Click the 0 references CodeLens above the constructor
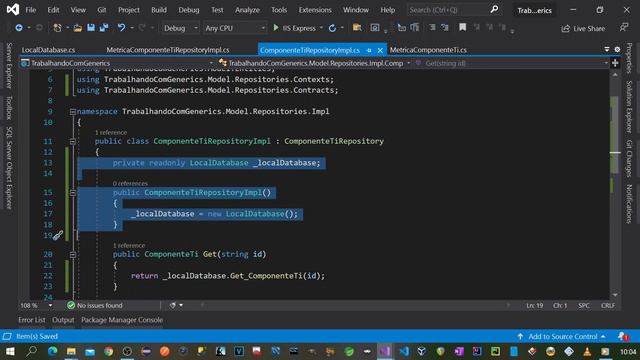640x360 pixels. coord(130,184)
